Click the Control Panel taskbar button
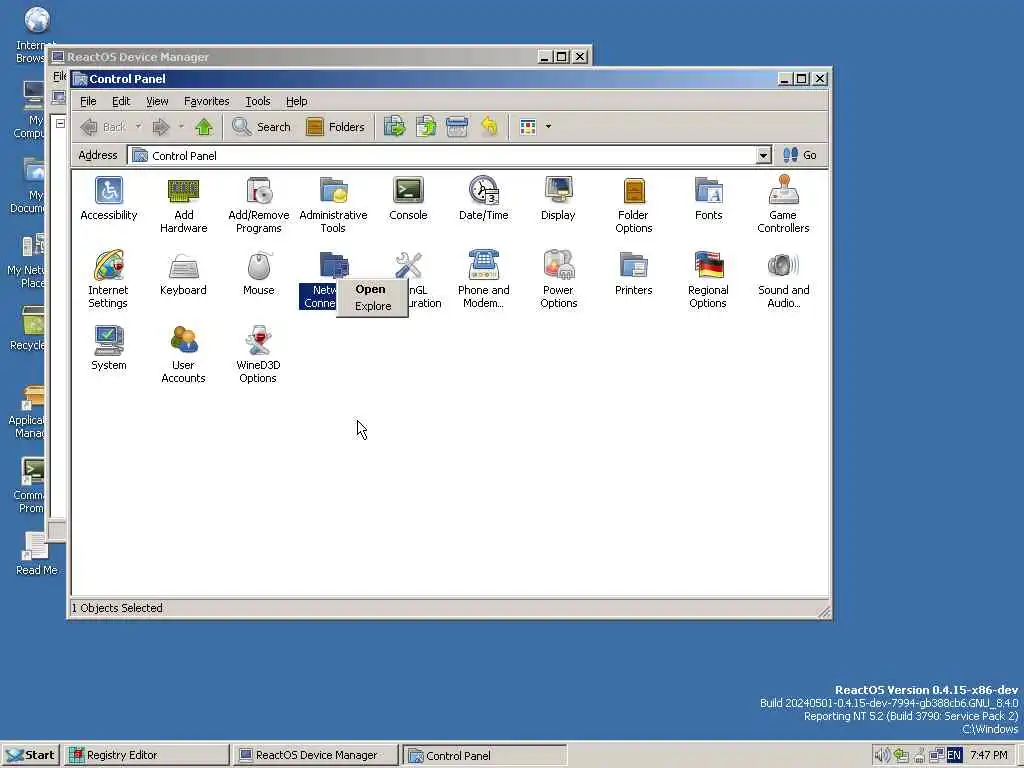This screenshot has width=1024, height=768. pyautogui.click(x=485, y=755)
